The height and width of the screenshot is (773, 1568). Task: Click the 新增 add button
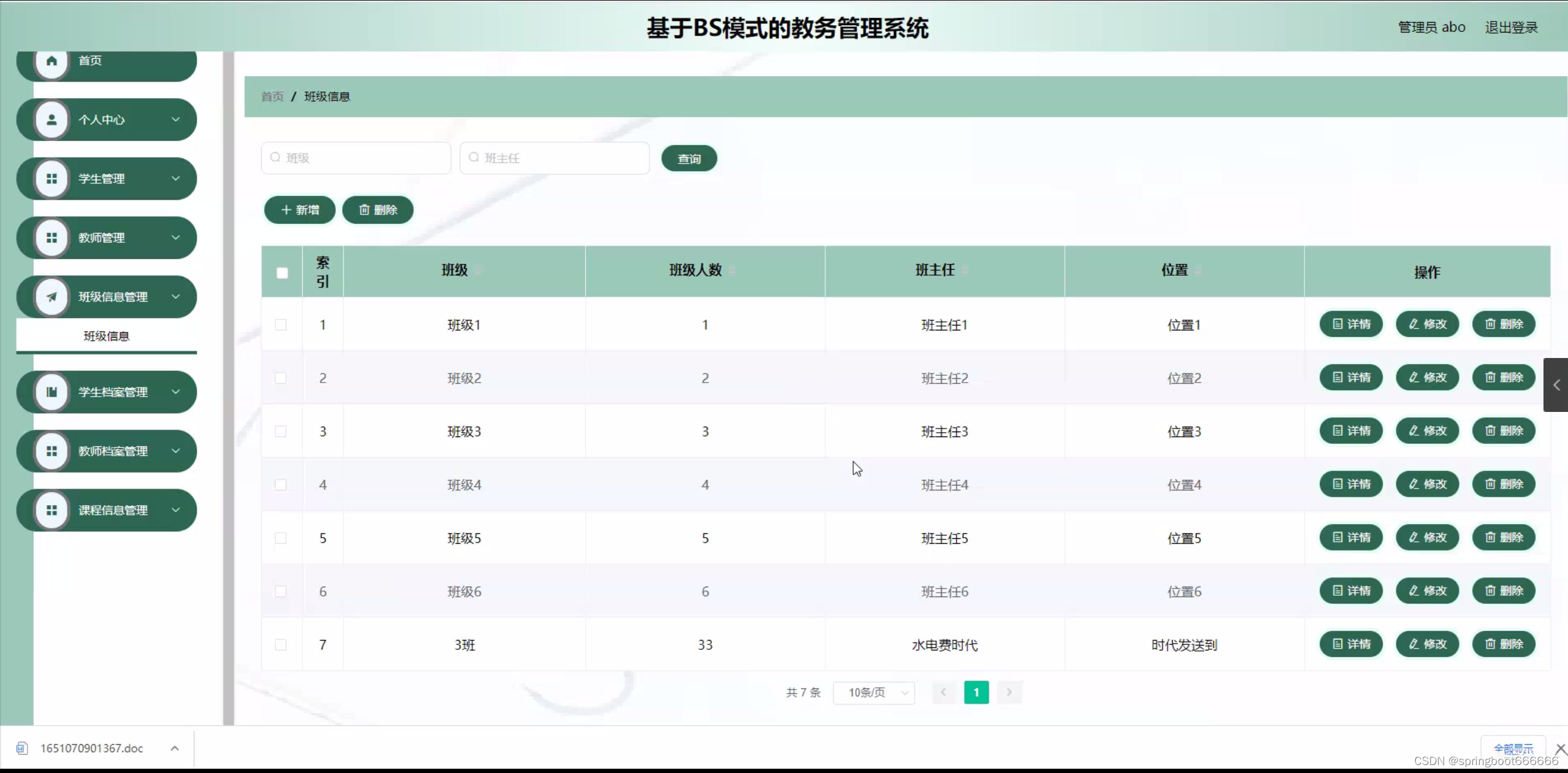click(300, 210)
